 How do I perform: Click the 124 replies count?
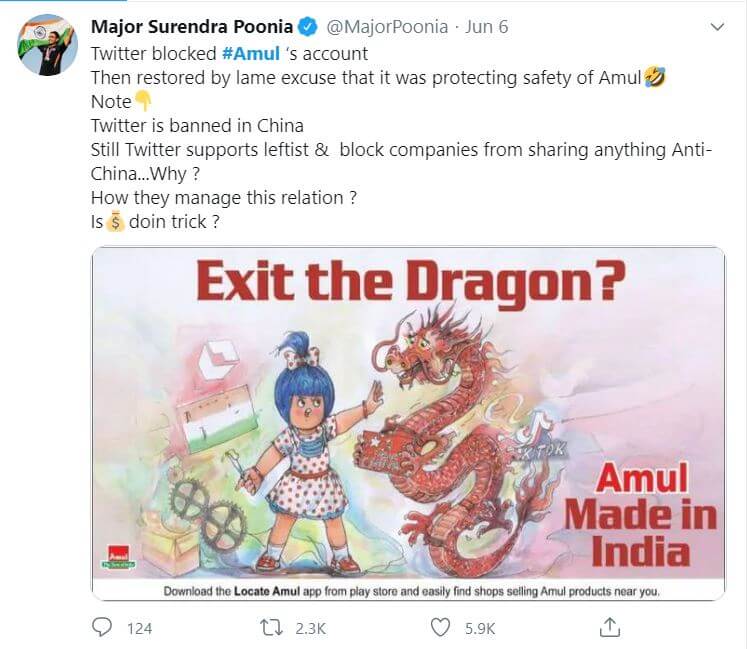[x=139, y=628]
